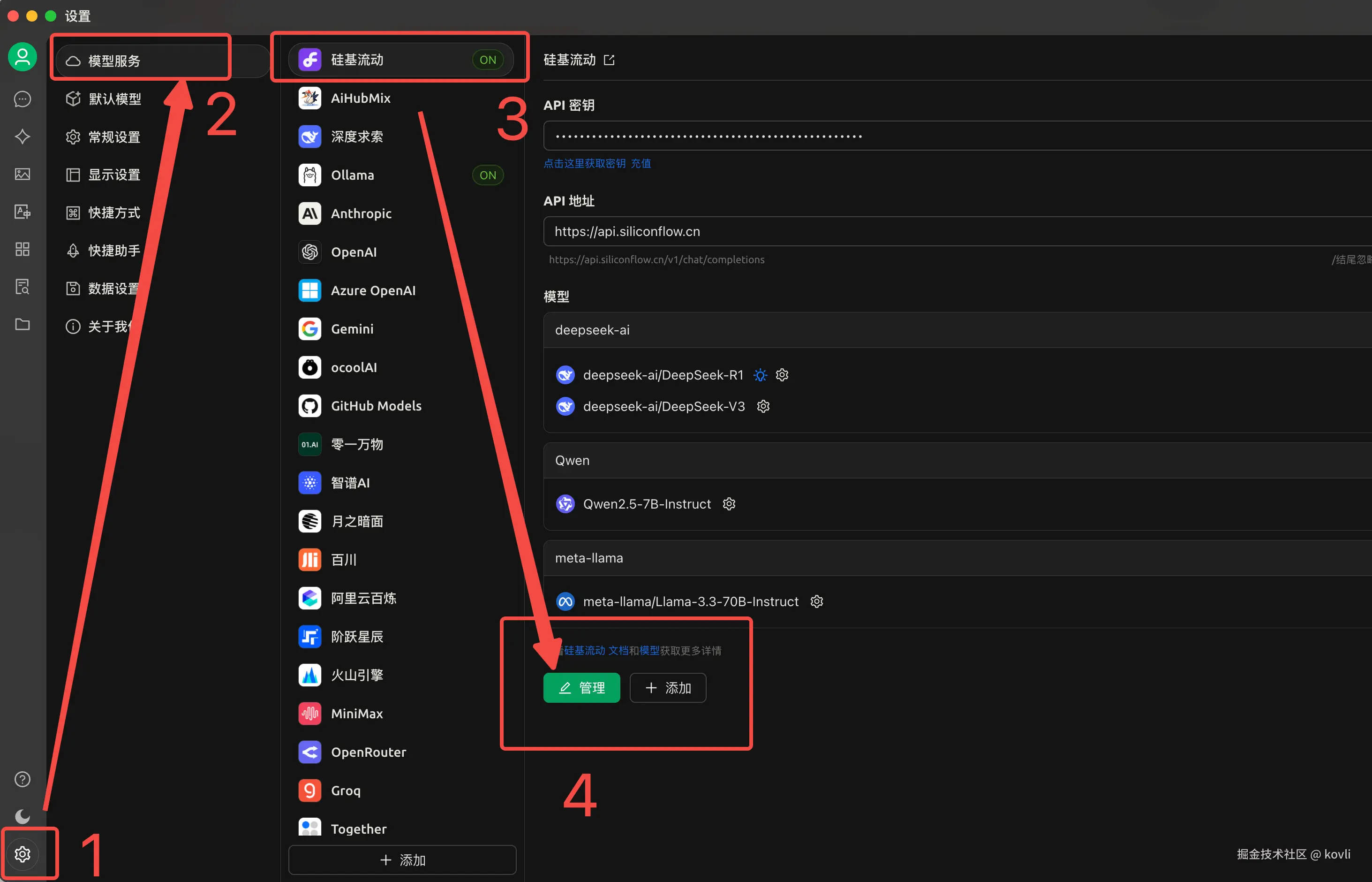This screenshot has width=1372, height=882.
Task: Select 默认模型 settings menu item
Action: (x=114, y=99)
